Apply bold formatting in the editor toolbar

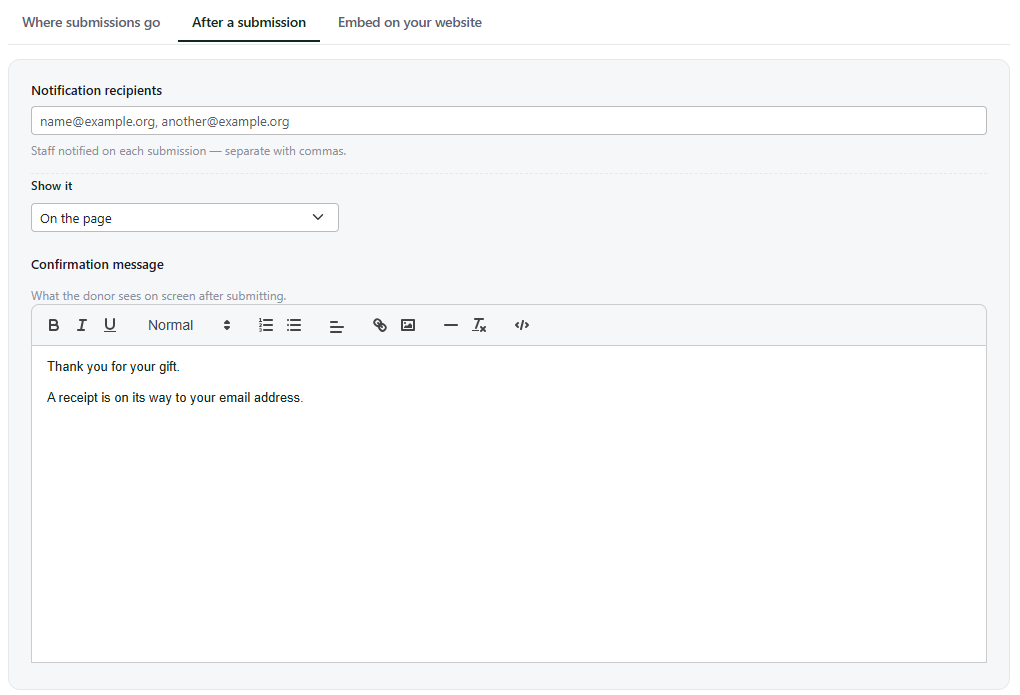[54, 325]
